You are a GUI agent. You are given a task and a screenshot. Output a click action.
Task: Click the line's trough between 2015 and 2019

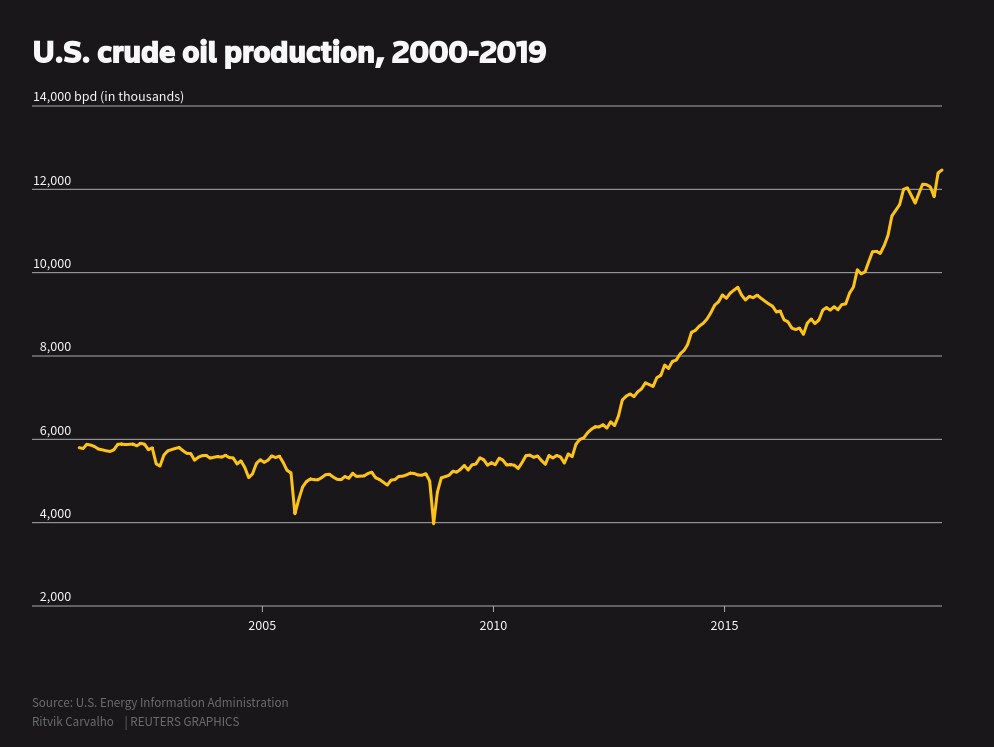[x=803, y=334]
